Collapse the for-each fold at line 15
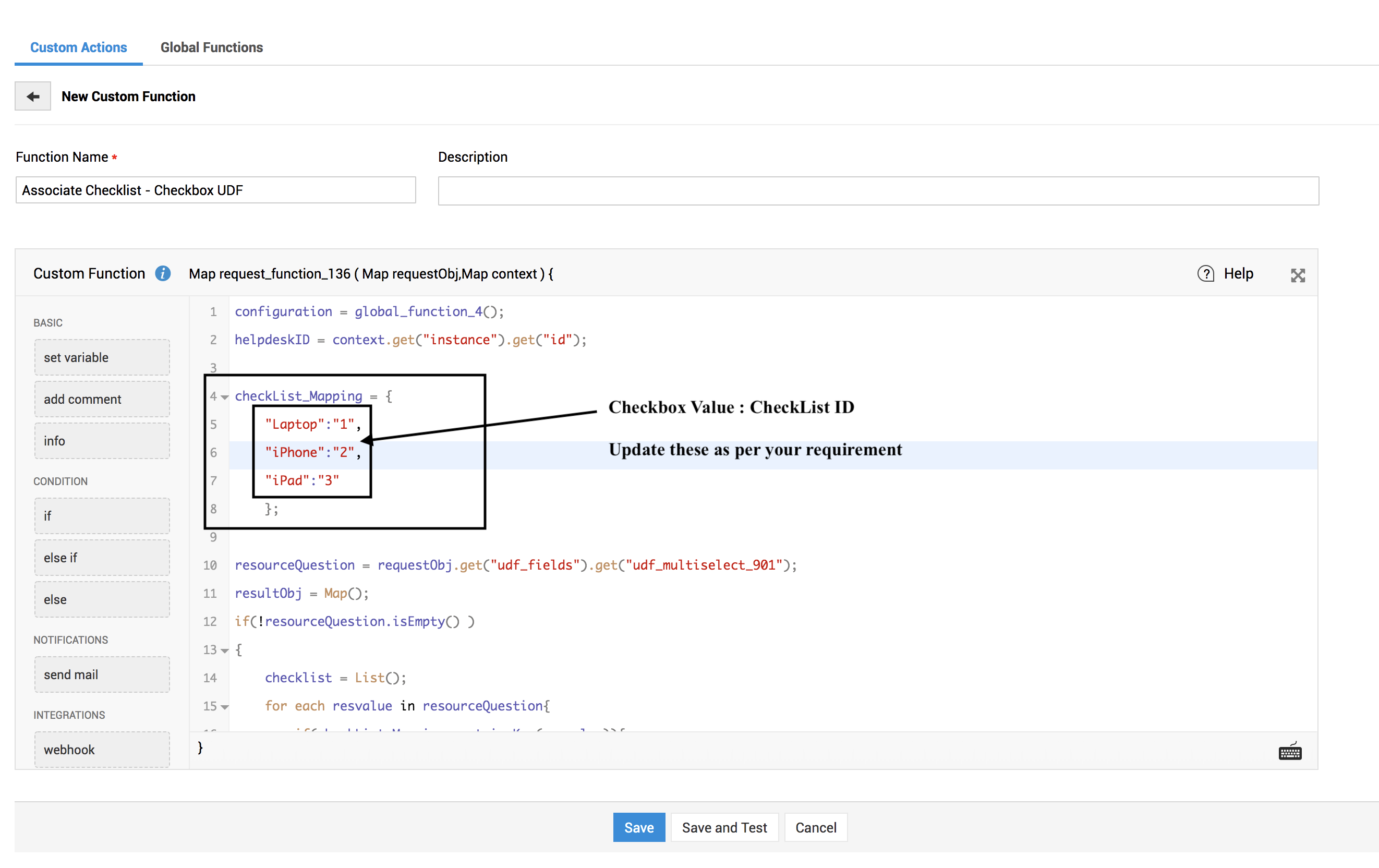1379x868 pixels. tap(224, 707)
